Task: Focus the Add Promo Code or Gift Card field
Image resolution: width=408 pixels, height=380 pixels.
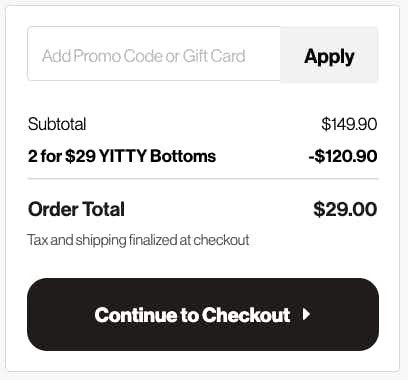Action: click(x=154, y=54)
